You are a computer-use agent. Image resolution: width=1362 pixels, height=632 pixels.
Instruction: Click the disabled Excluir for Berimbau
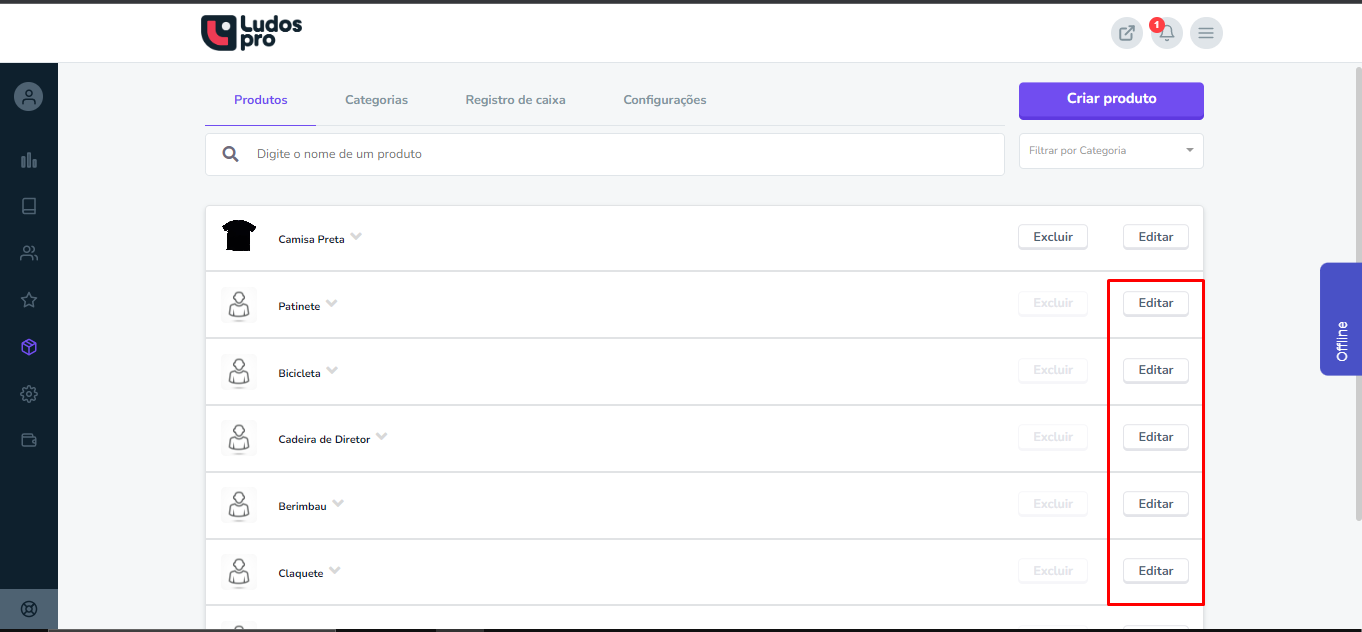1053,504
